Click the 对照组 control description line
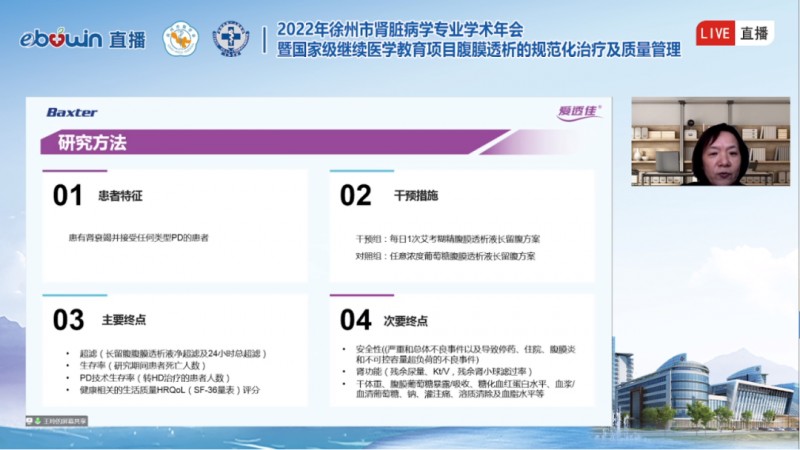This screenshot has width=800, height=450. point(445,257)
